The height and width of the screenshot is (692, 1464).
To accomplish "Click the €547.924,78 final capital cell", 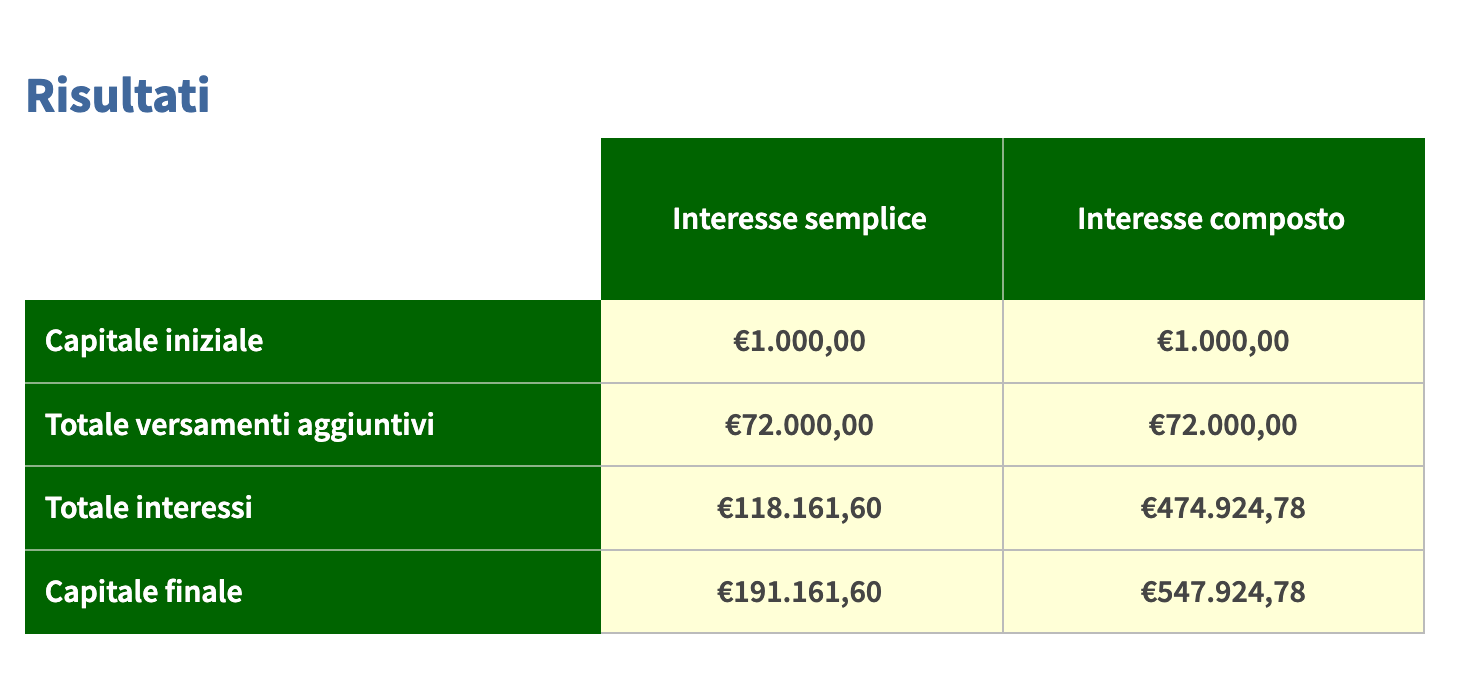I will click(x=1213, y=592).
